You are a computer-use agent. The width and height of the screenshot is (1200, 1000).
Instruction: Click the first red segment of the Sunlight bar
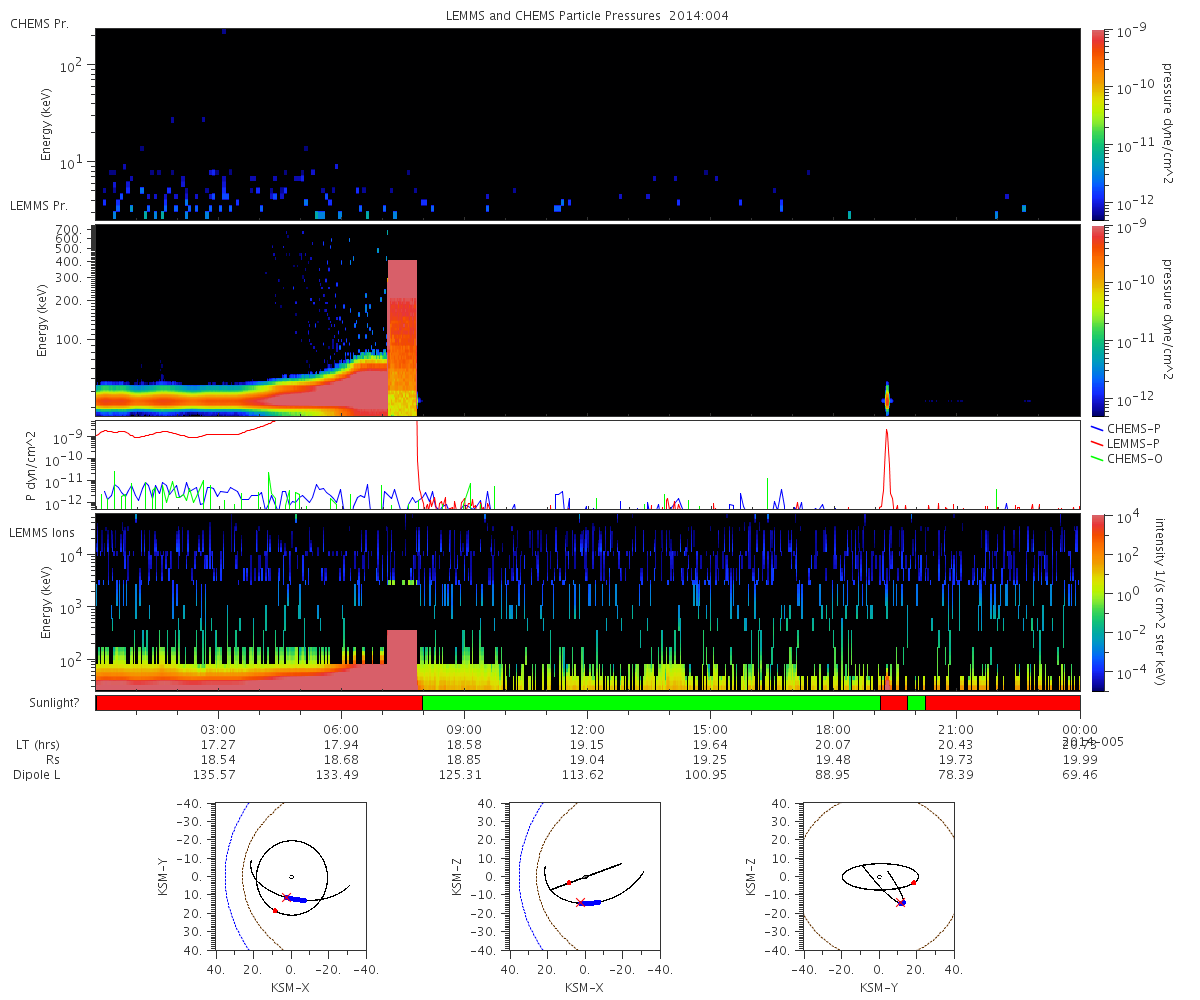(x=259, y=703)
